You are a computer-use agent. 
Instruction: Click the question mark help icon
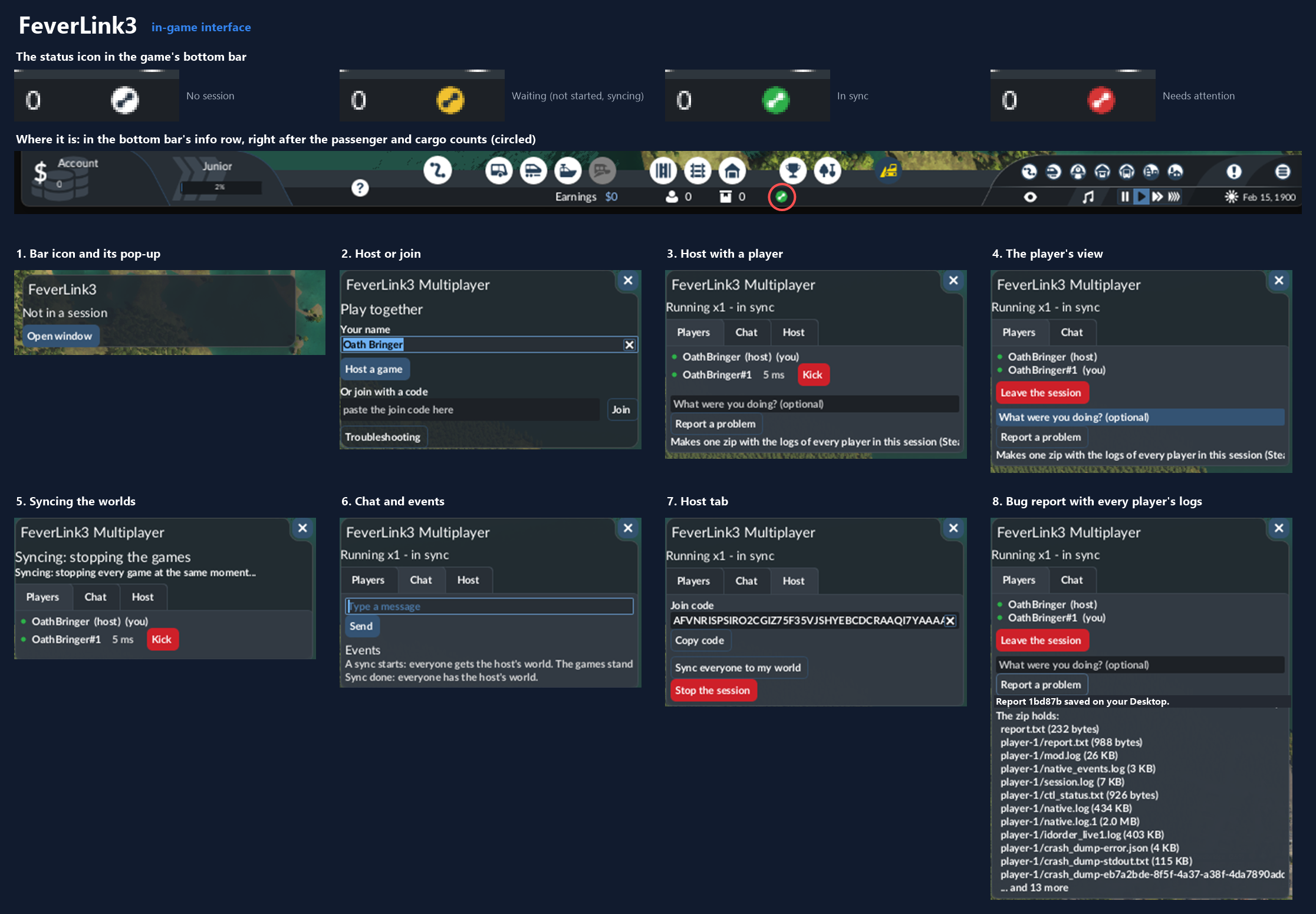click(x=360, y=188)
